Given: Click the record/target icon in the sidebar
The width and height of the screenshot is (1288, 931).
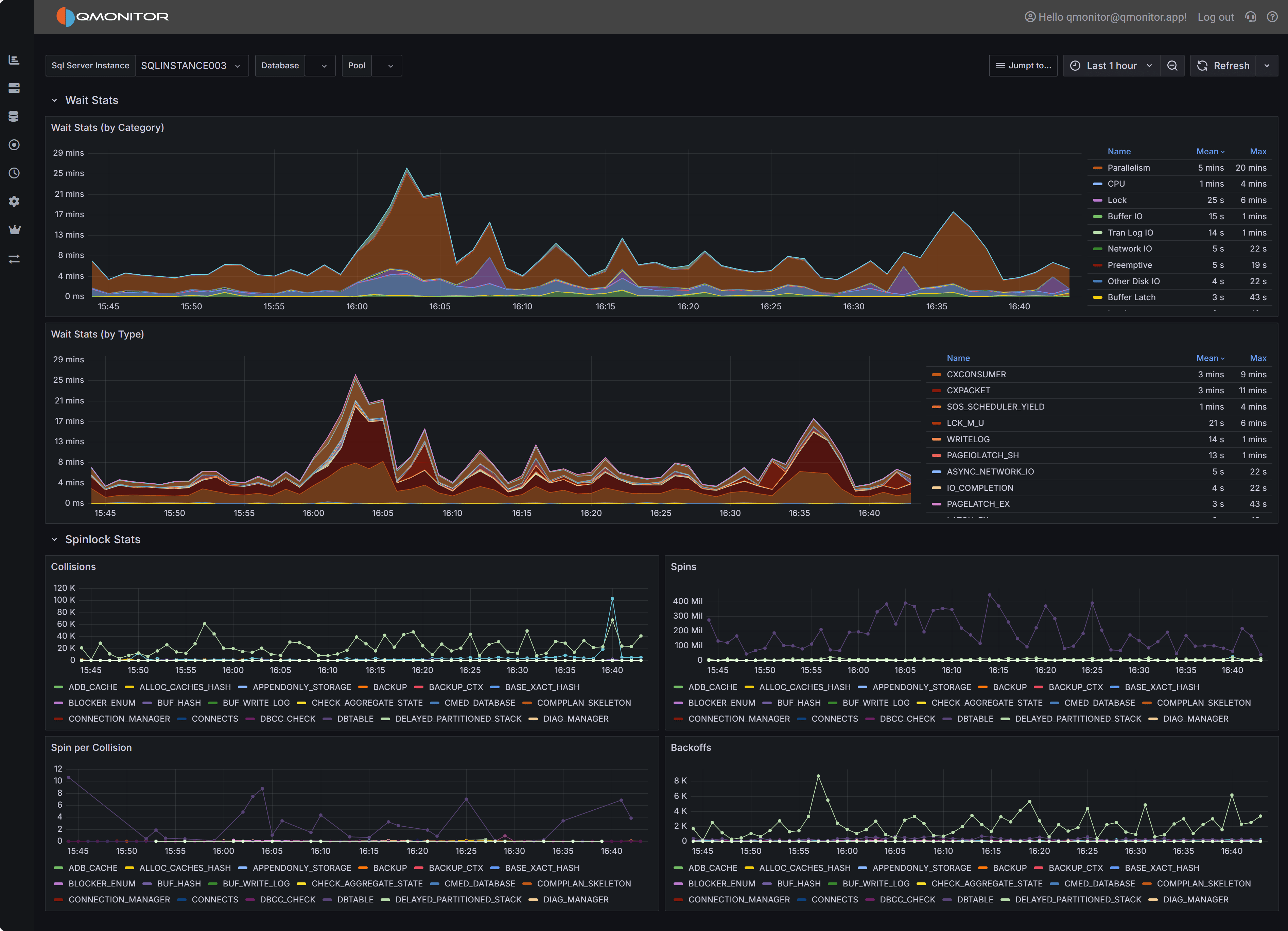Looking at the screenshot, I should point(14,144).
